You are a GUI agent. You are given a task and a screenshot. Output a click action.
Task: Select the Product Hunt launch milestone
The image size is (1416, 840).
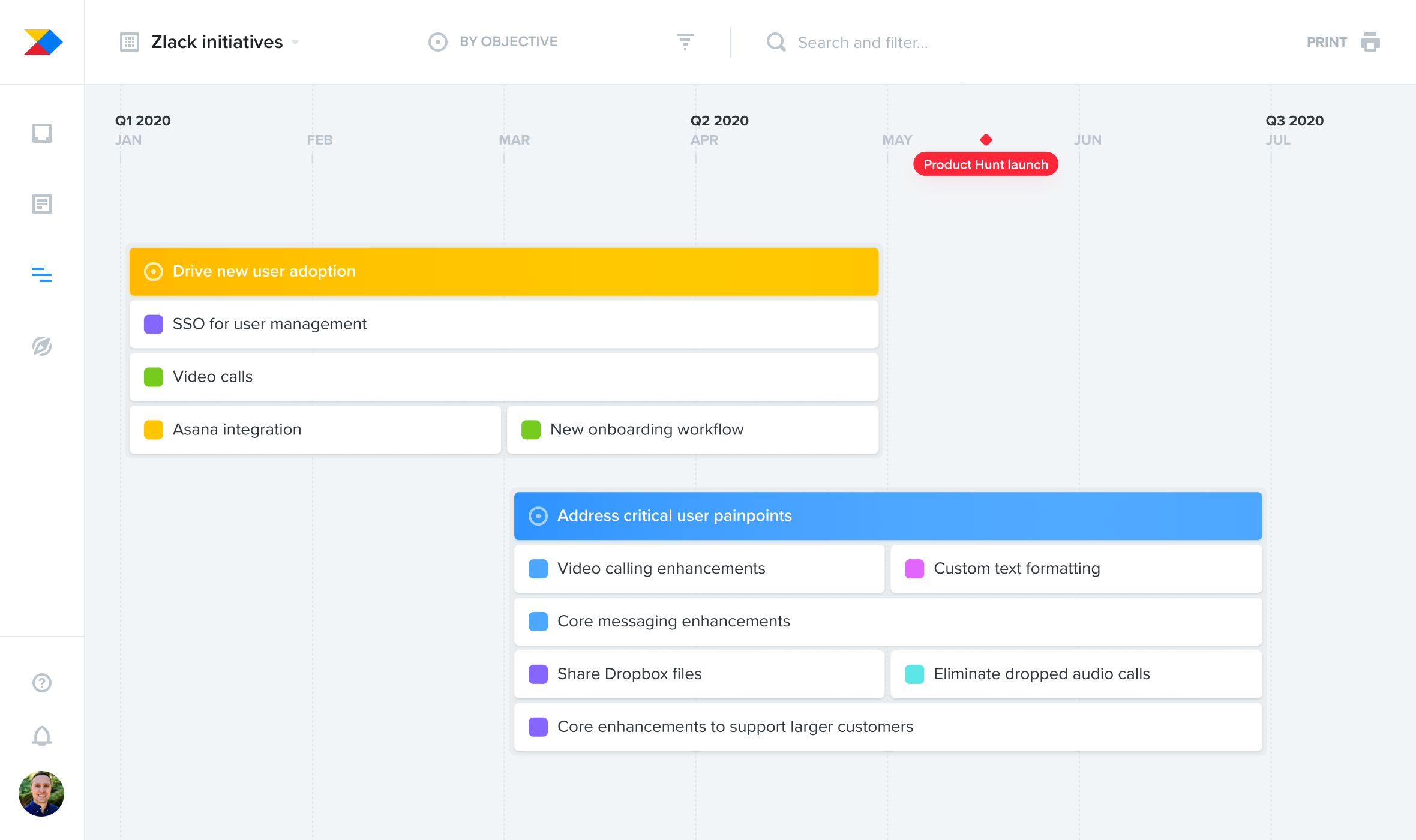985,164
